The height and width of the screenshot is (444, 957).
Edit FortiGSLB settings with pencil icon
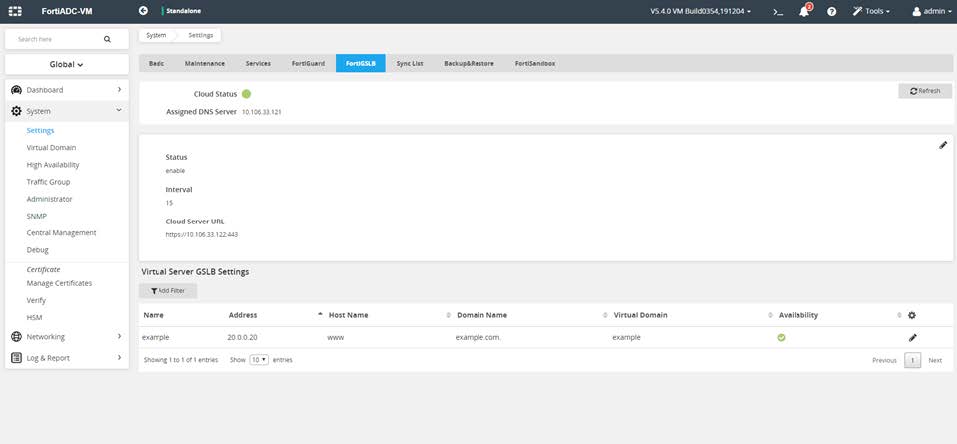[x=943, y=145]
